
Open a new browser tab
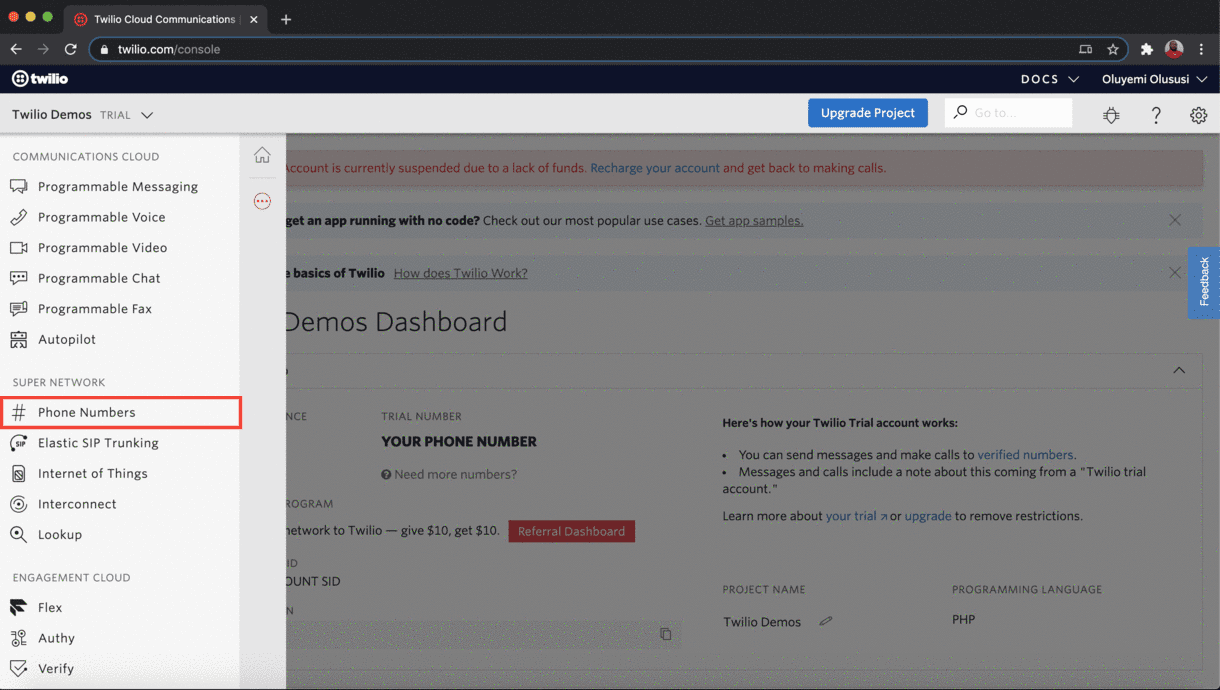(286, 19)
